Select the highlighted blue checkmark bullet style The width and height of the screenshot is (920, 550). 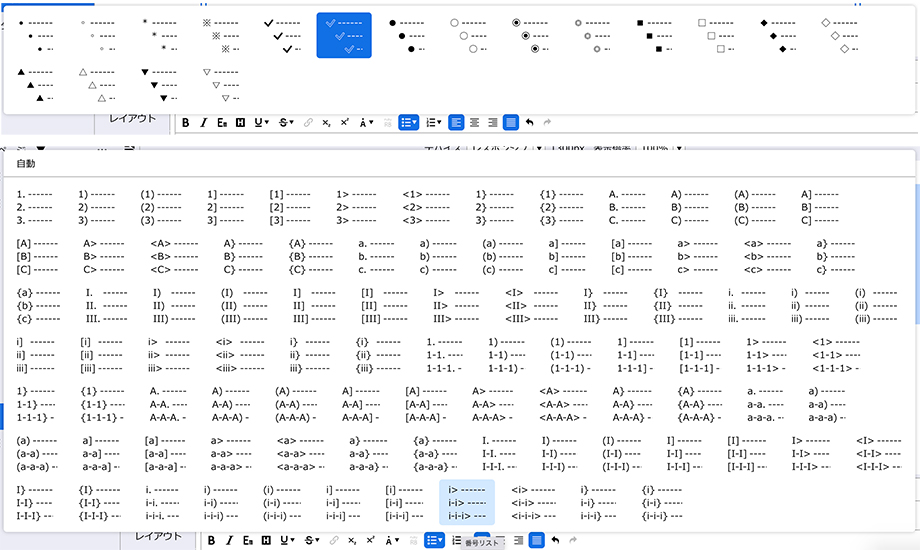[x=344, y=35]
